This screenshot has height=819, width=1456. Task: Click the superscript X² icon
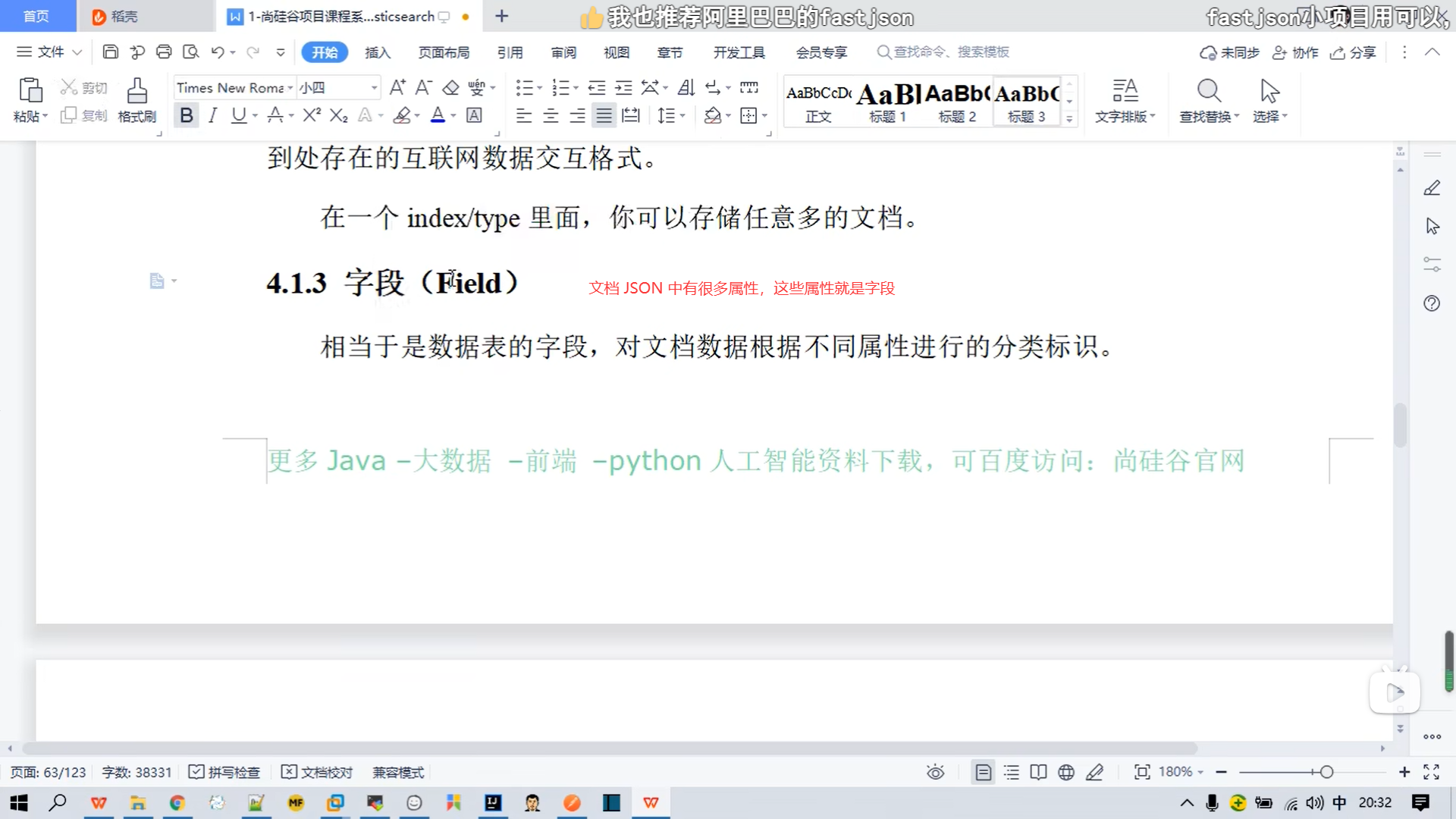tap(312, 115)
